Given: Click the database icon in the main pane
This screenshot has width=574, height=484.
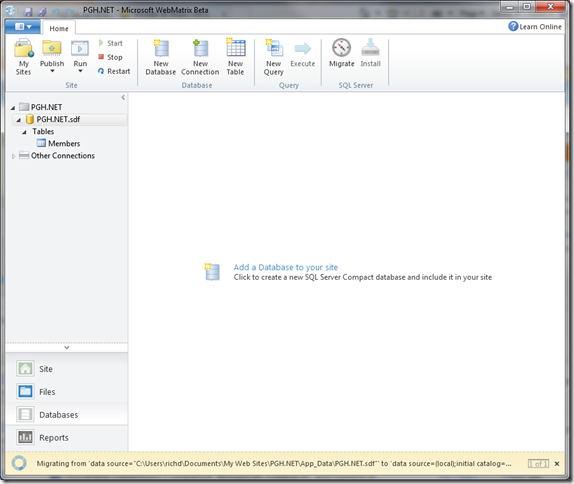Looking at the screenshot, I should 212,272.
